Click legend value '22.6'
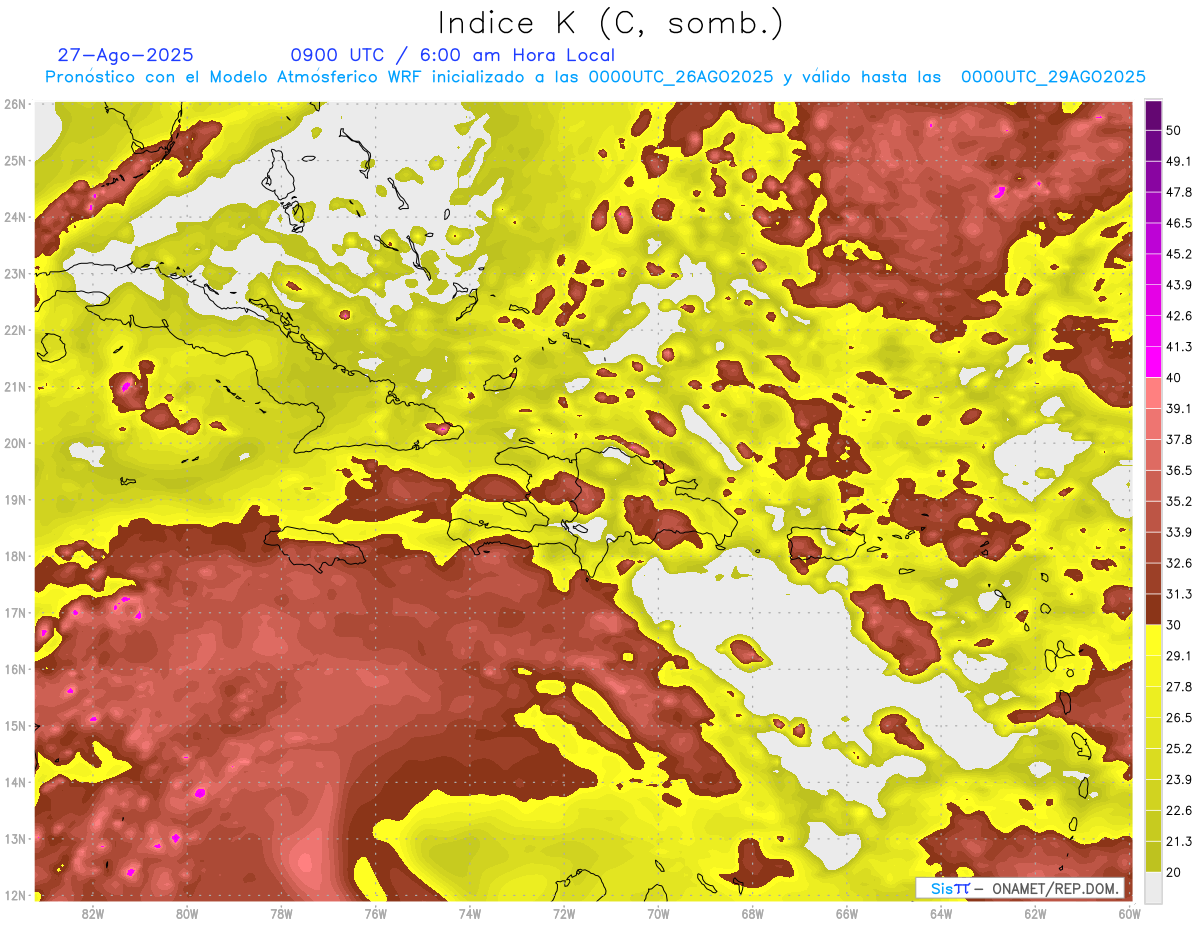Screen dimensions: 1200x927 point(1178,810)
